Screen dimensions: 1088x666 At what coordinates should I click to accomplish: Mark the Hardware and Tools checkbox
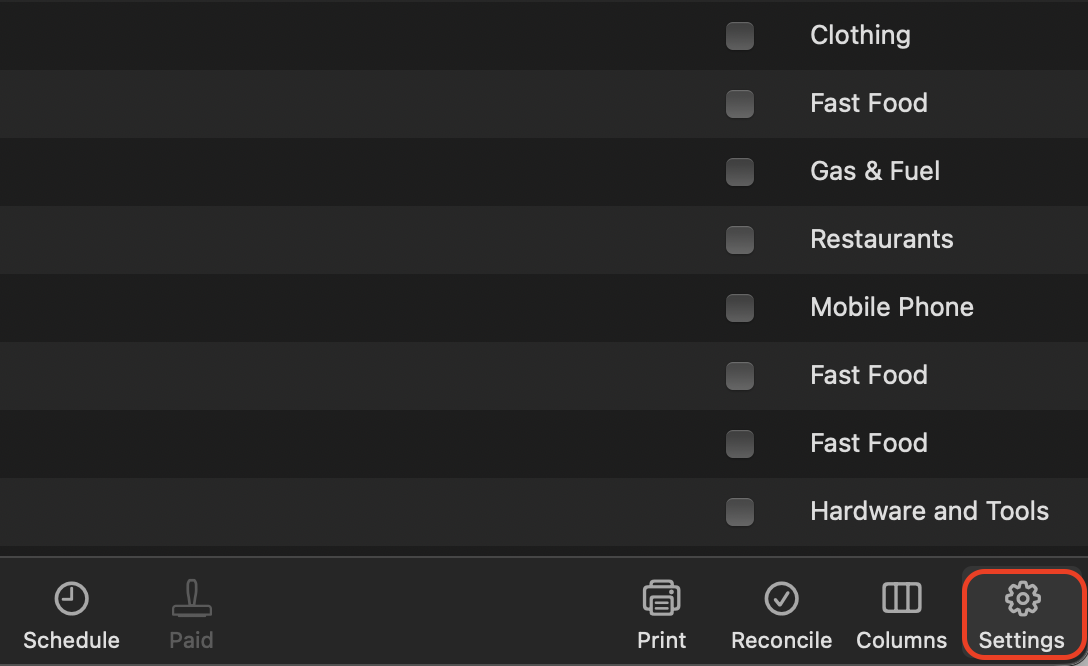[740, 512]
